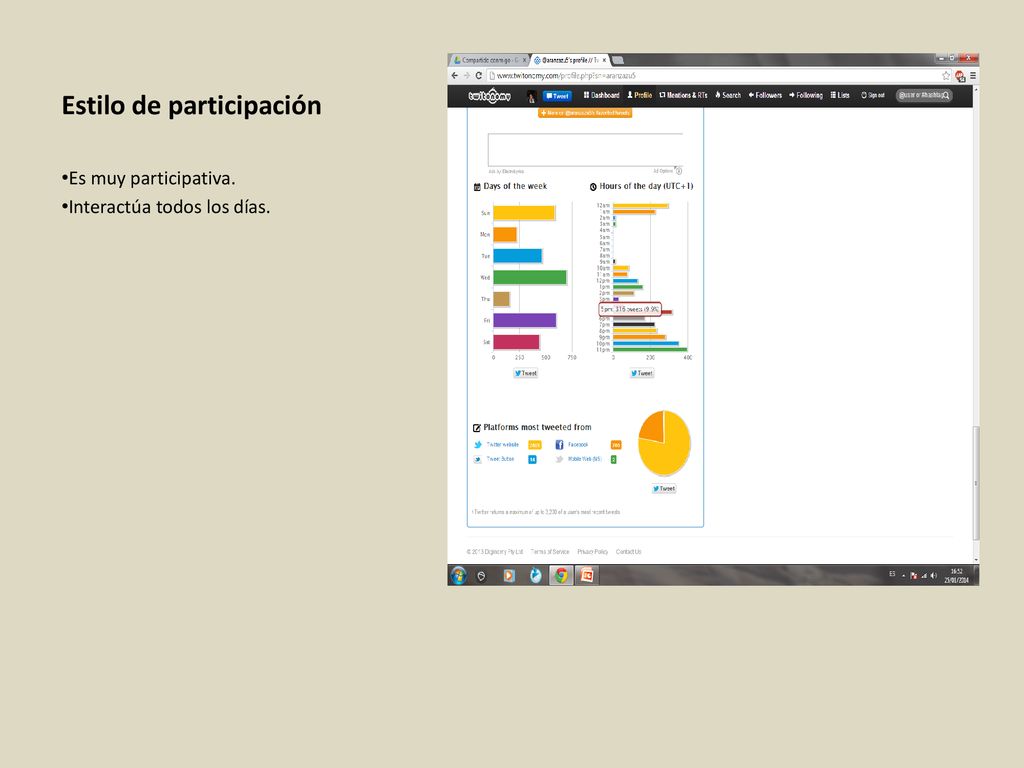
Task: Click the PowerPoint icon in the taskbar
Action: (x=587, y=575)
